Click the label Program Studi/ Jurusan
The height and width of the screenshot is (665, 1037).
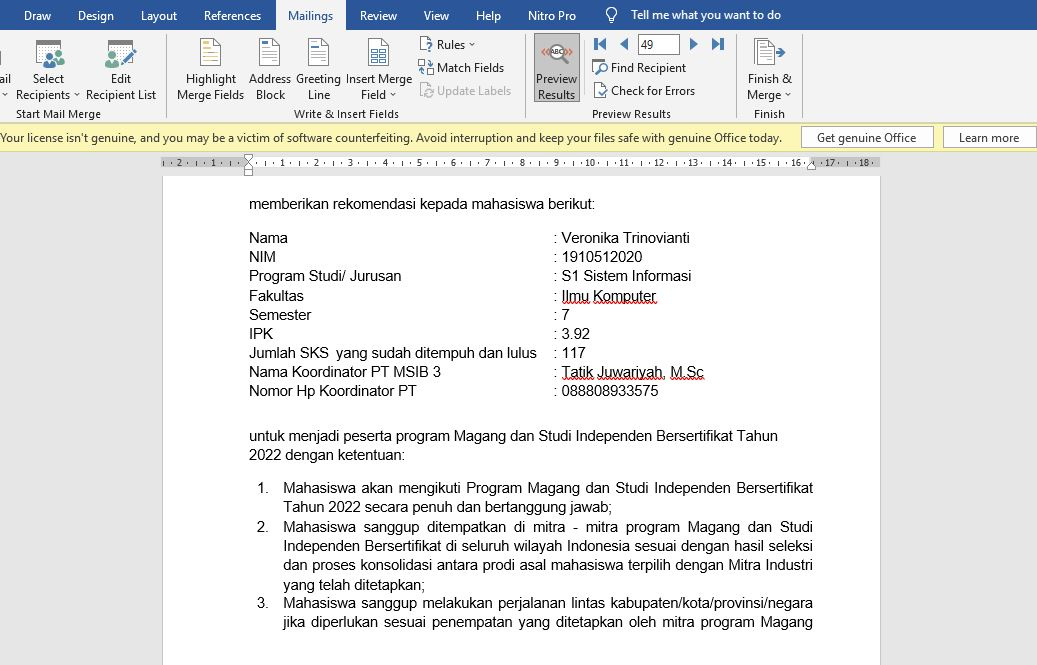pos(325,276)
